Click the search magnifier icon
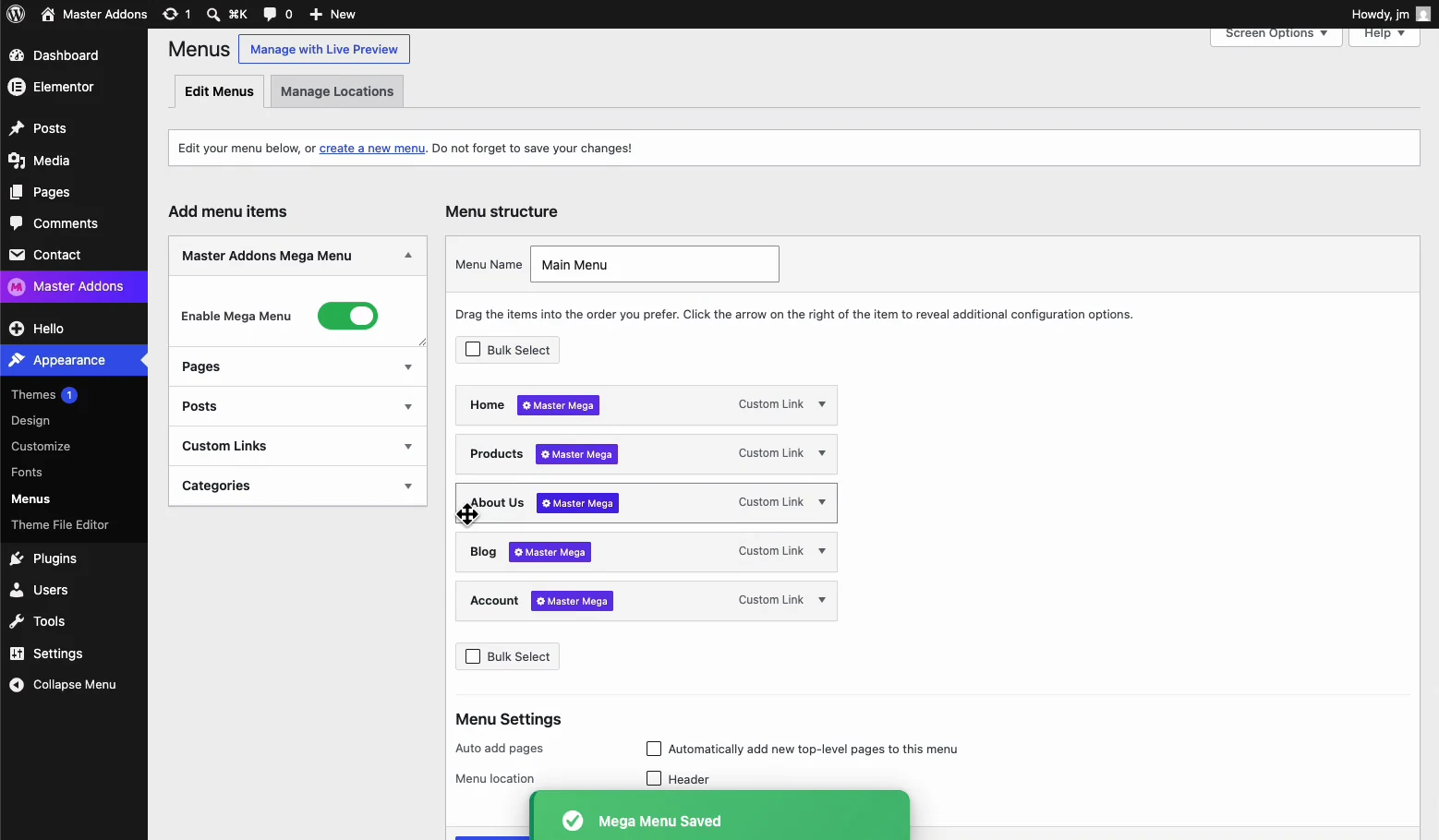The height and width of the screenshot is (840, 1439). coord(213,14)
